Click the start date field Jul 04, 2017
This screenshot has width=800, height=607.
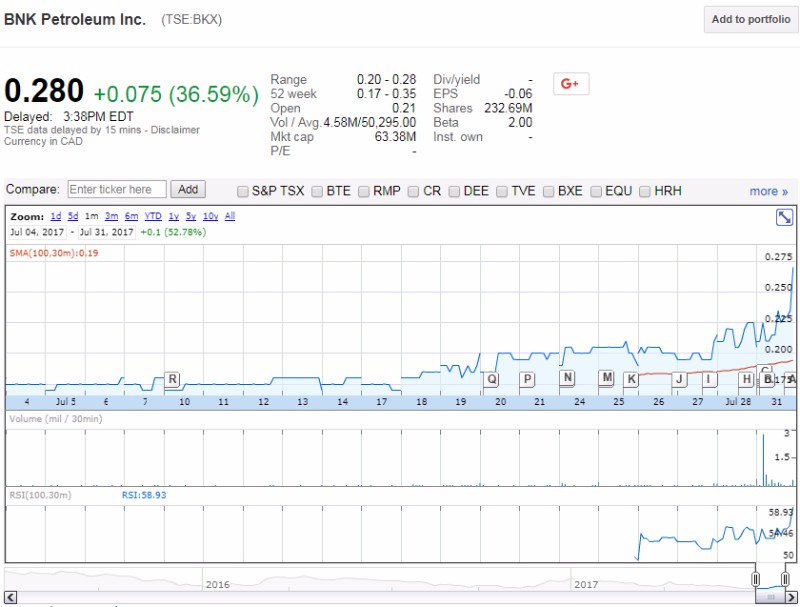(x=37, y=233)
